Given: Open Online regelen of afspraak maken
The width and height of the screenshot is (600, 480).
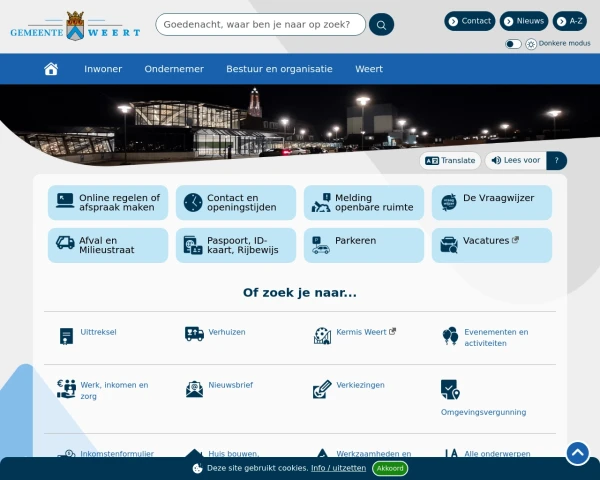Looking at the screenshot, I should click(108, 202).
